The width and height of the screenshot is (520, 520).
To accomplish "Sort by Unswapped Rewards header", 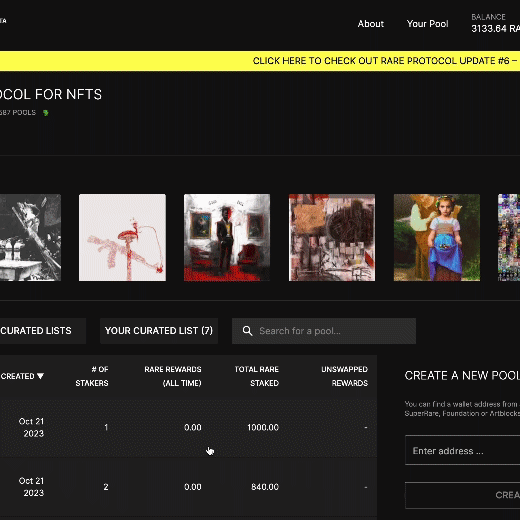I will click(x=345, y=376).
